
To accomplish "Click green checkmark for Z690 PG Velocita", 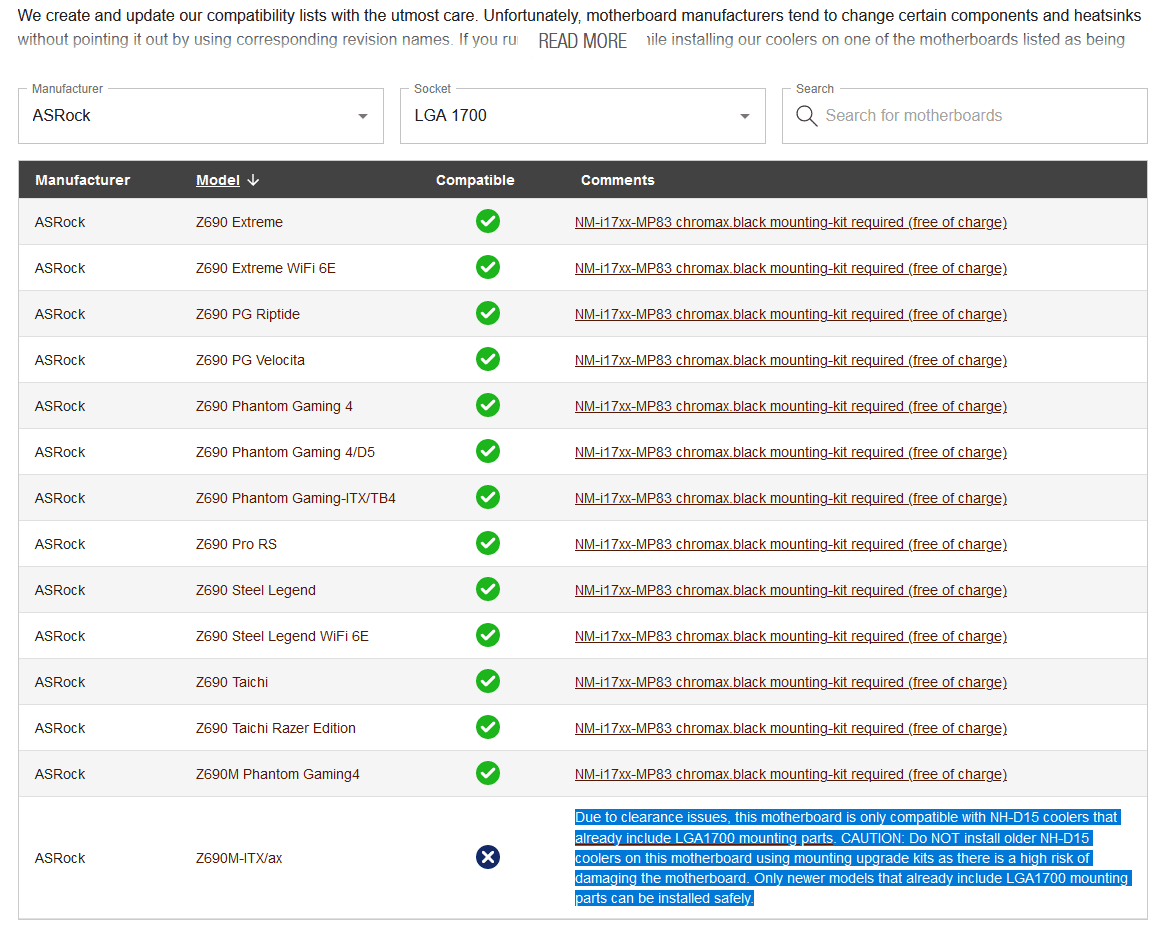I will tap(487, 359).
